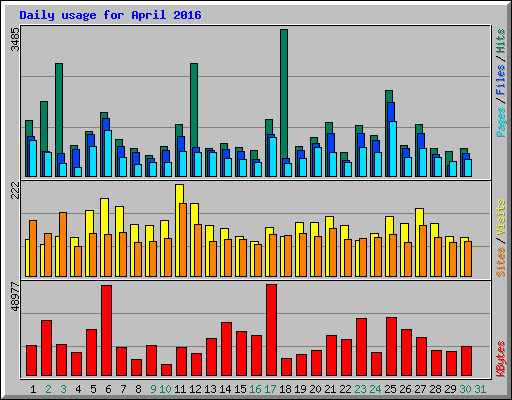
Task: Click the 48977 KBytes axis value
Action: [15, 296]
